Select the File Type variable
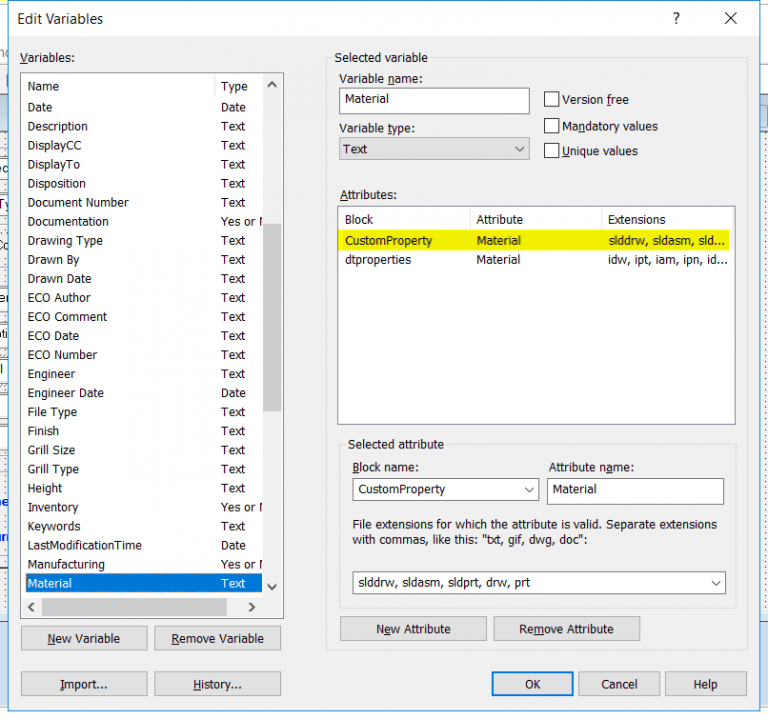Viewport: 768px width, 719px height. 144,412
